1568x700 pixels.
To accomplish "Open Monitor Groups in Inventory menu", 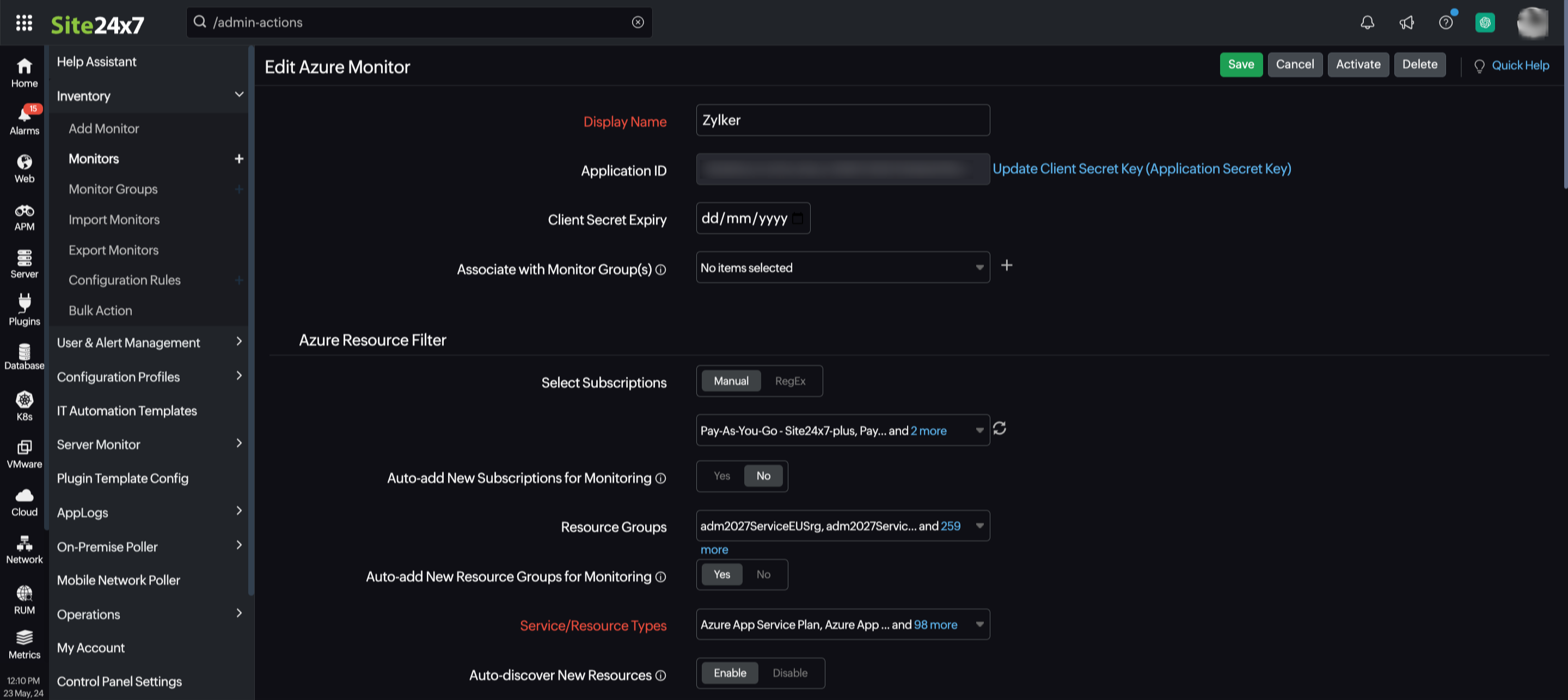I will click(113, 189).
